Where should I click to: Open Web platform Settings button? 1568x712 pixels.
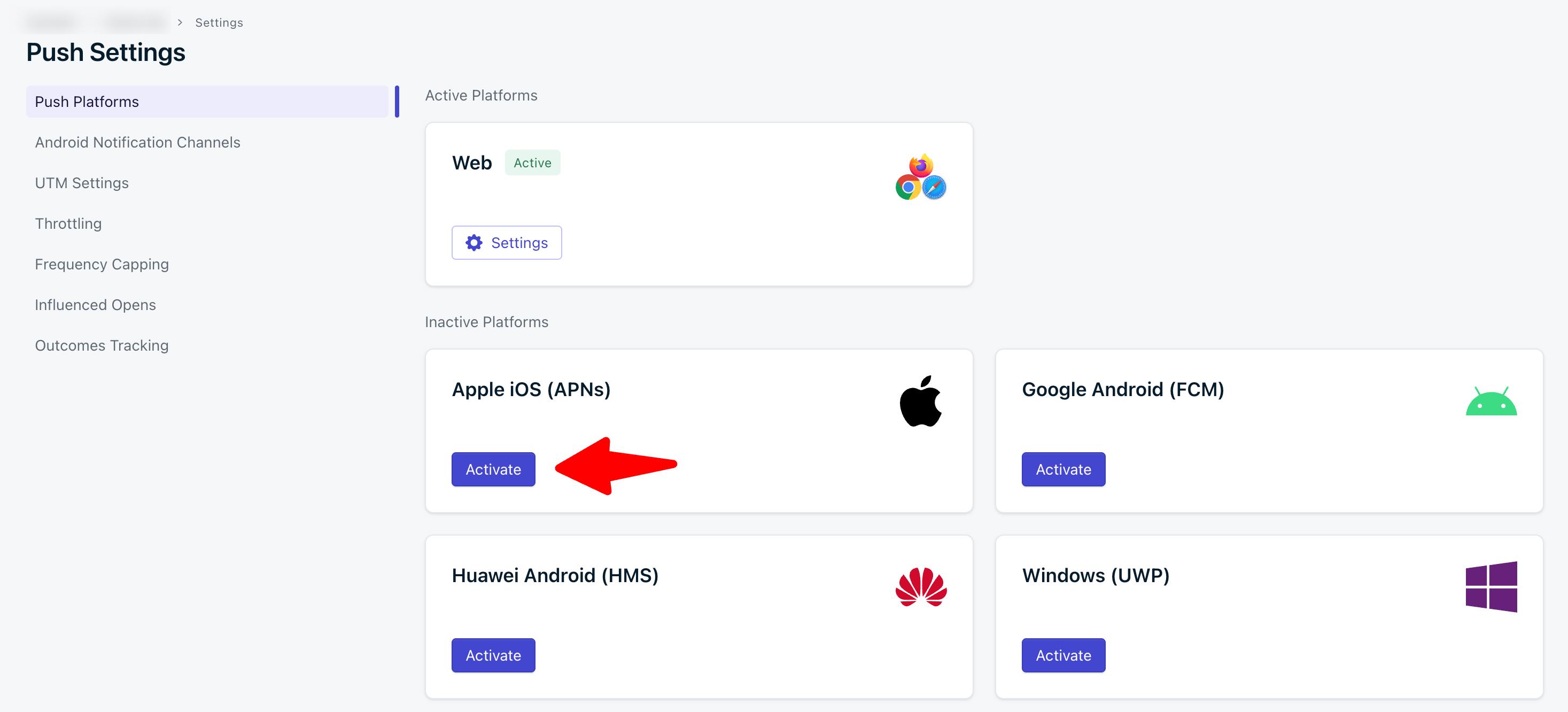(x=507, y=243)
